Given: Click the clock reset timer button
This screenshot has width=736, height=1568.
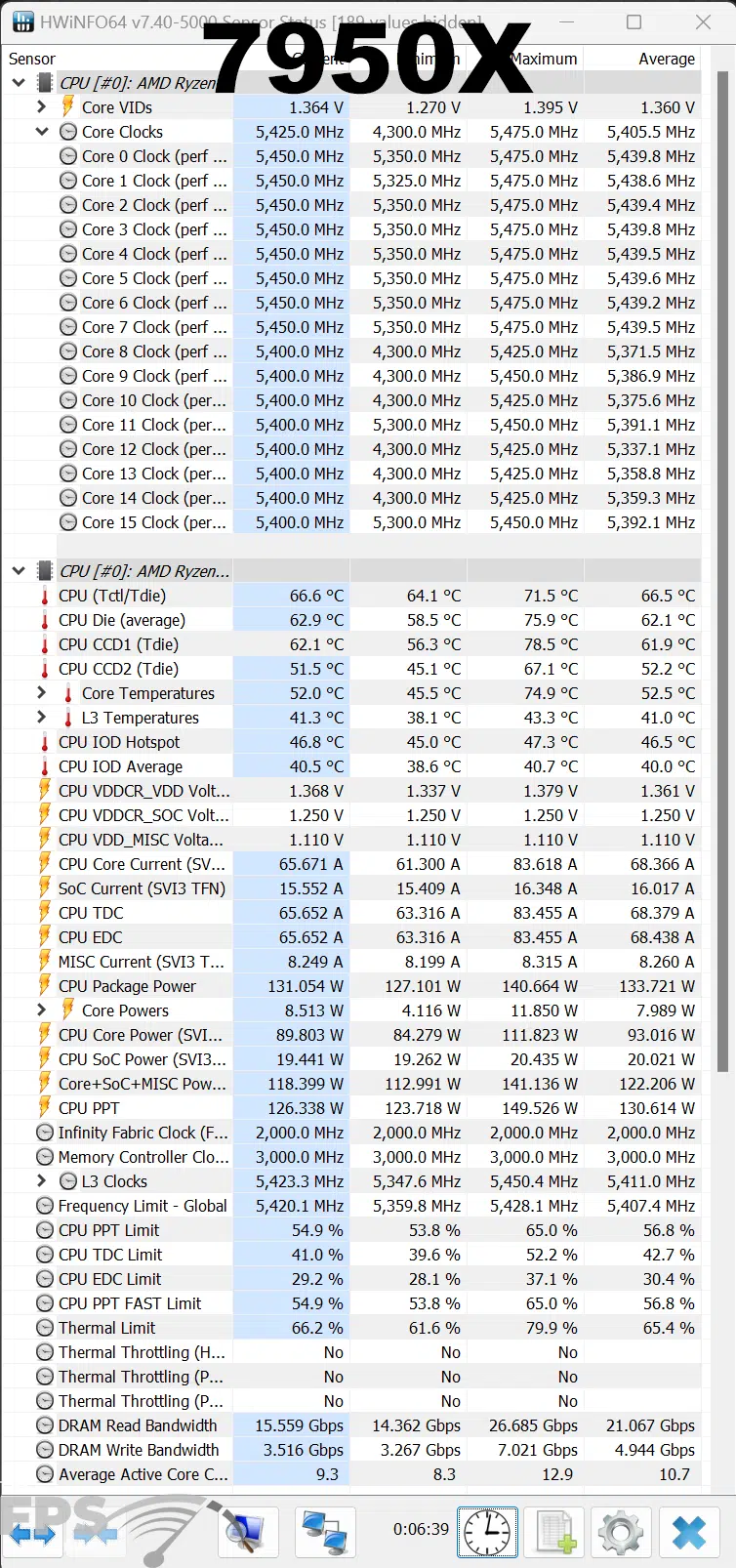Looking at the screenshot, I should pyautogui.click(x=486, y=1532).
